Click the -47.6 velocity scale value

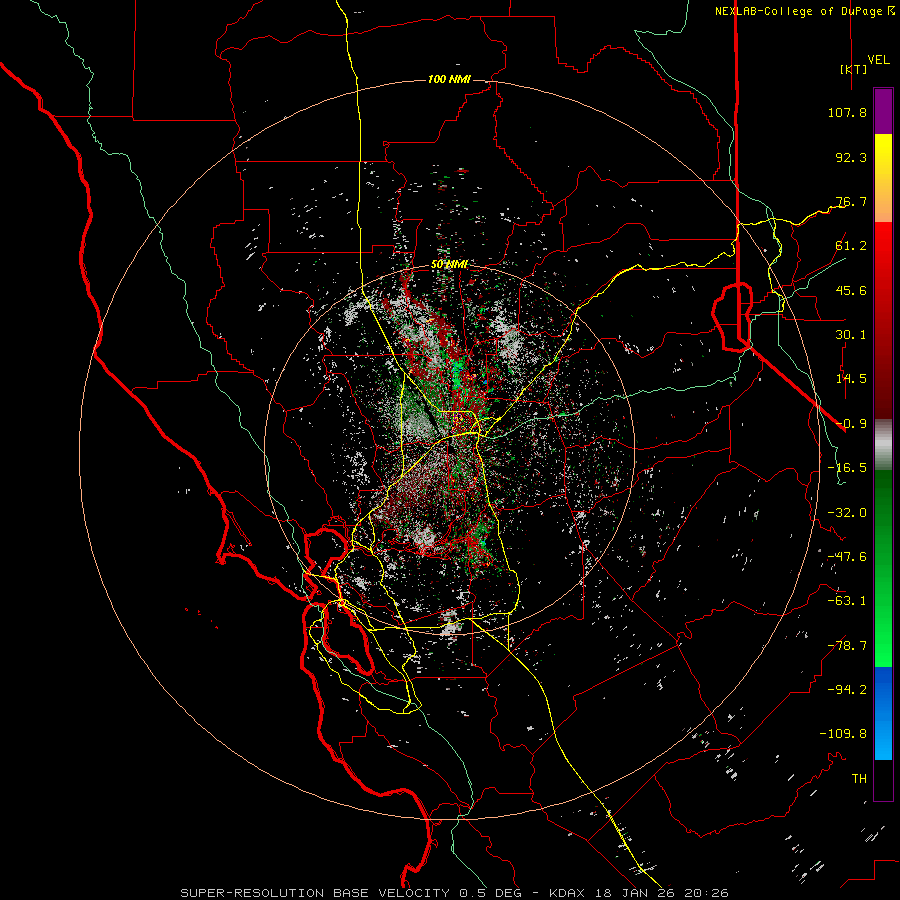(x=847, y=557)
